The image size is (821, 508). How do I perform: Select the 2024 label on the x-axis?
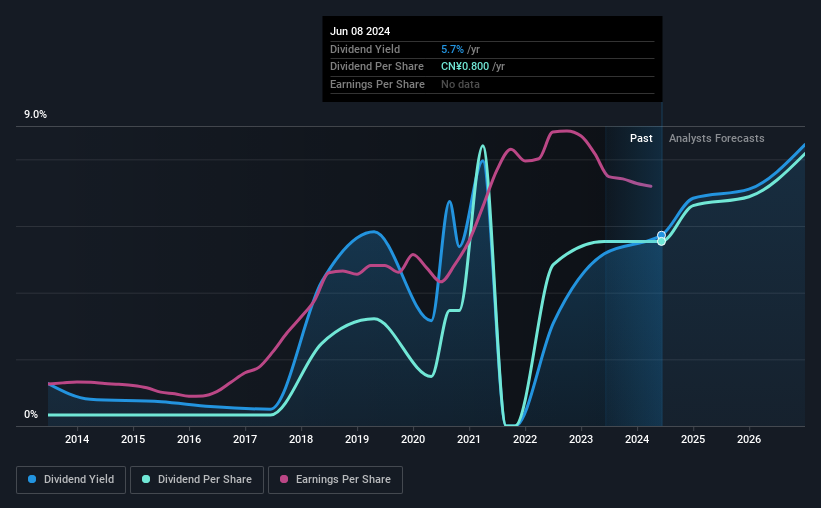pyautogui.click(x=637, y=439)
